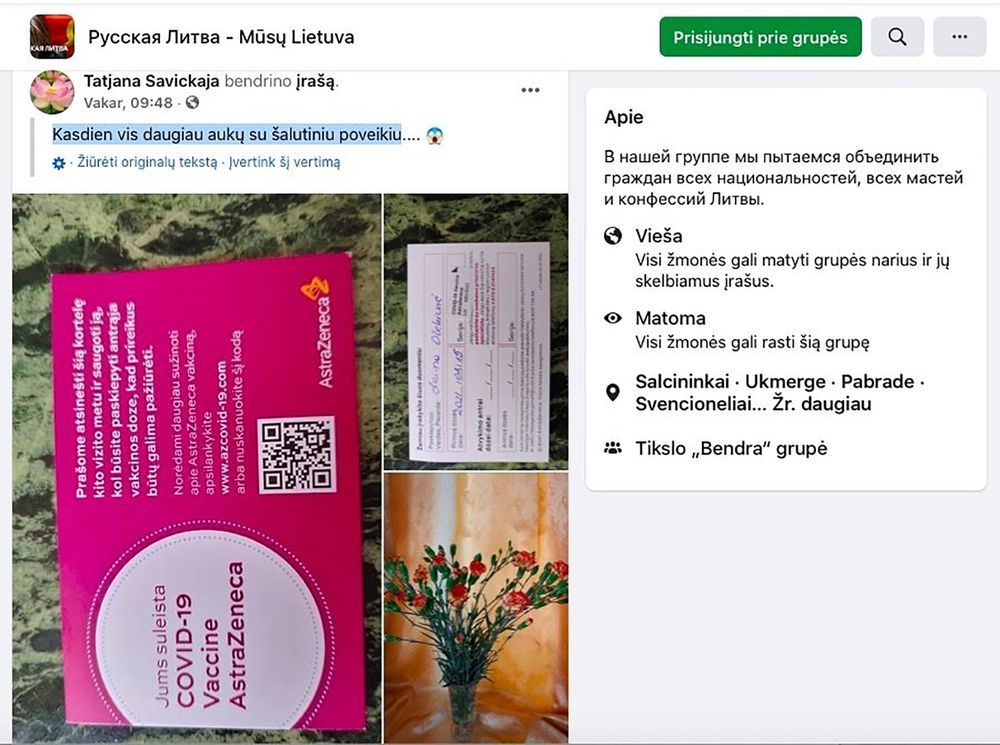Click the globe icon next to Vieša
The height and width of the screenshot is (745, 1000).
(613, 236)
